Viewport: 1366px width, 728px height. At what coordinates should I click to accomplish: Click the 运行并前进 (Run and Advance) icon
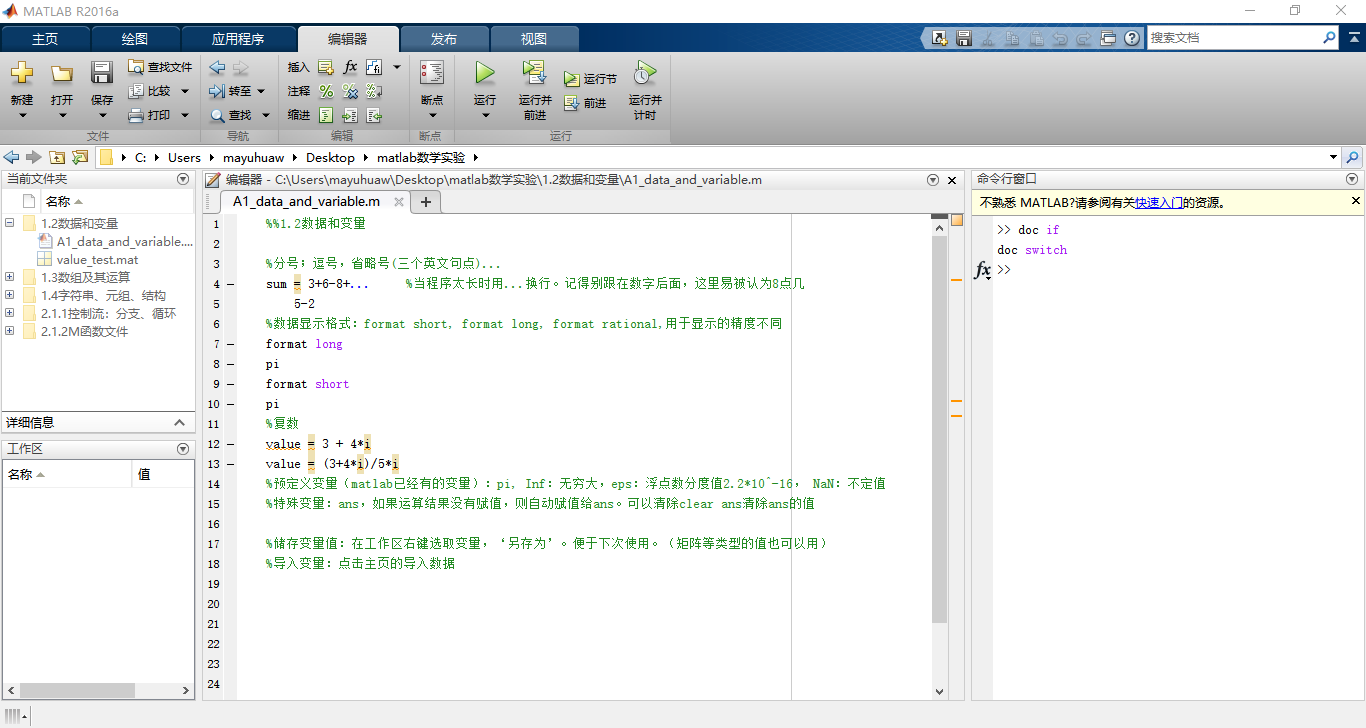[x=535, y=73]
